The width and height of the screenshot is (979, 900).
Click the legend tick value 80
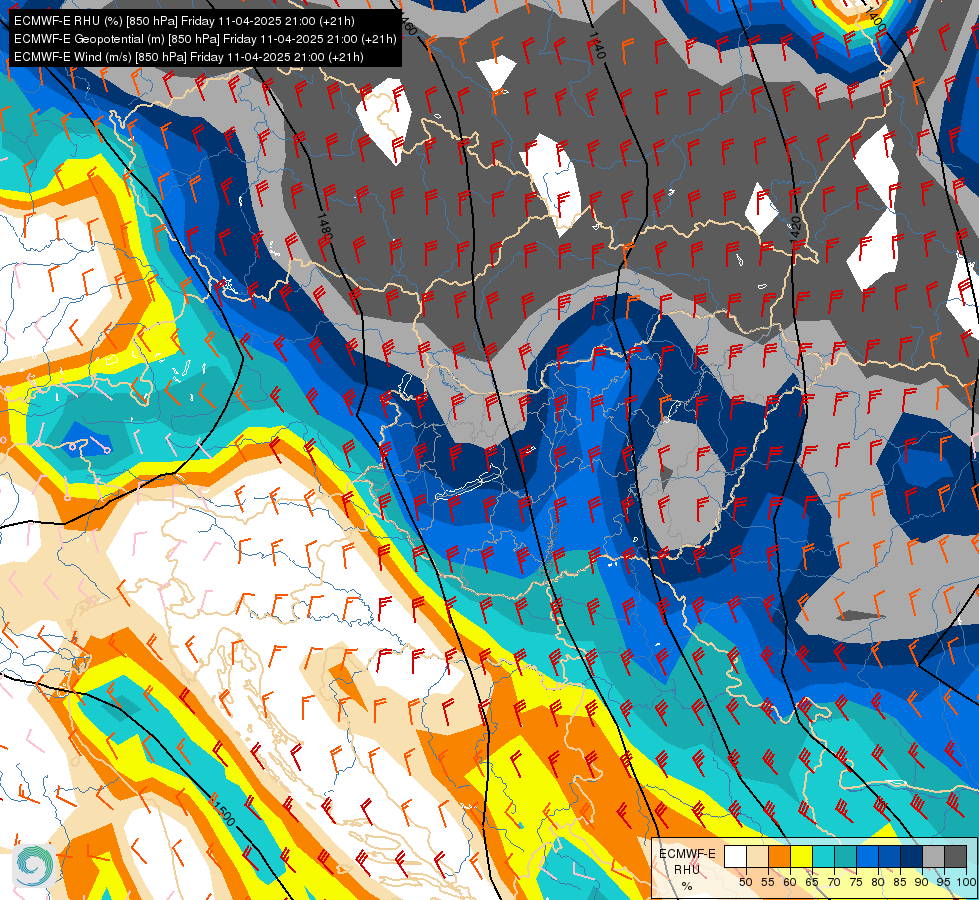point(878,882)
